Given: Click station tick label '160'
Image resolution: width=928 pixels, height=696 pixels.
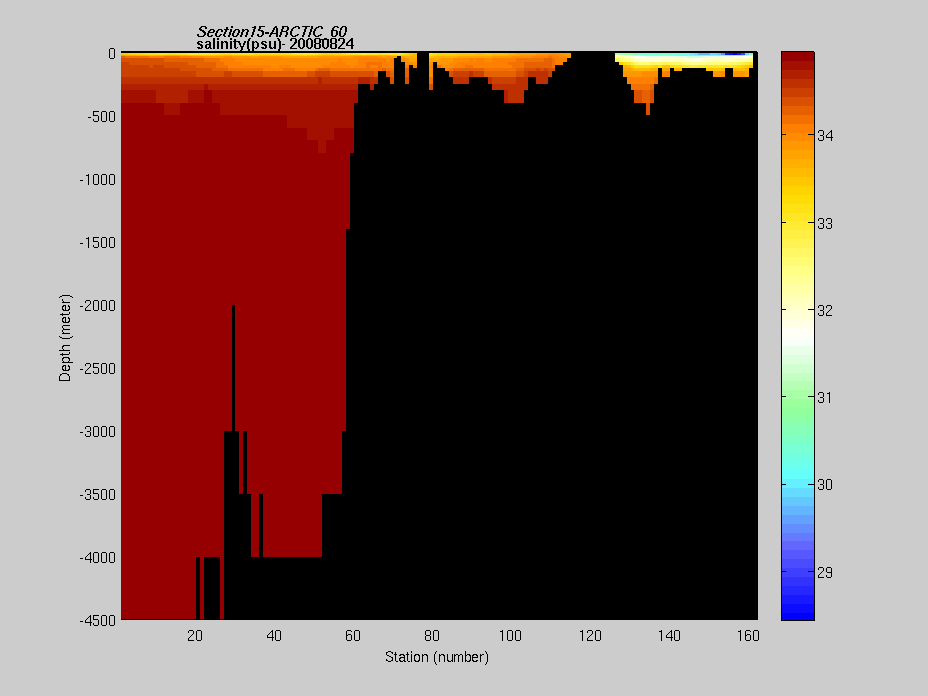Looking at the screenshot, I should point(748,636).
